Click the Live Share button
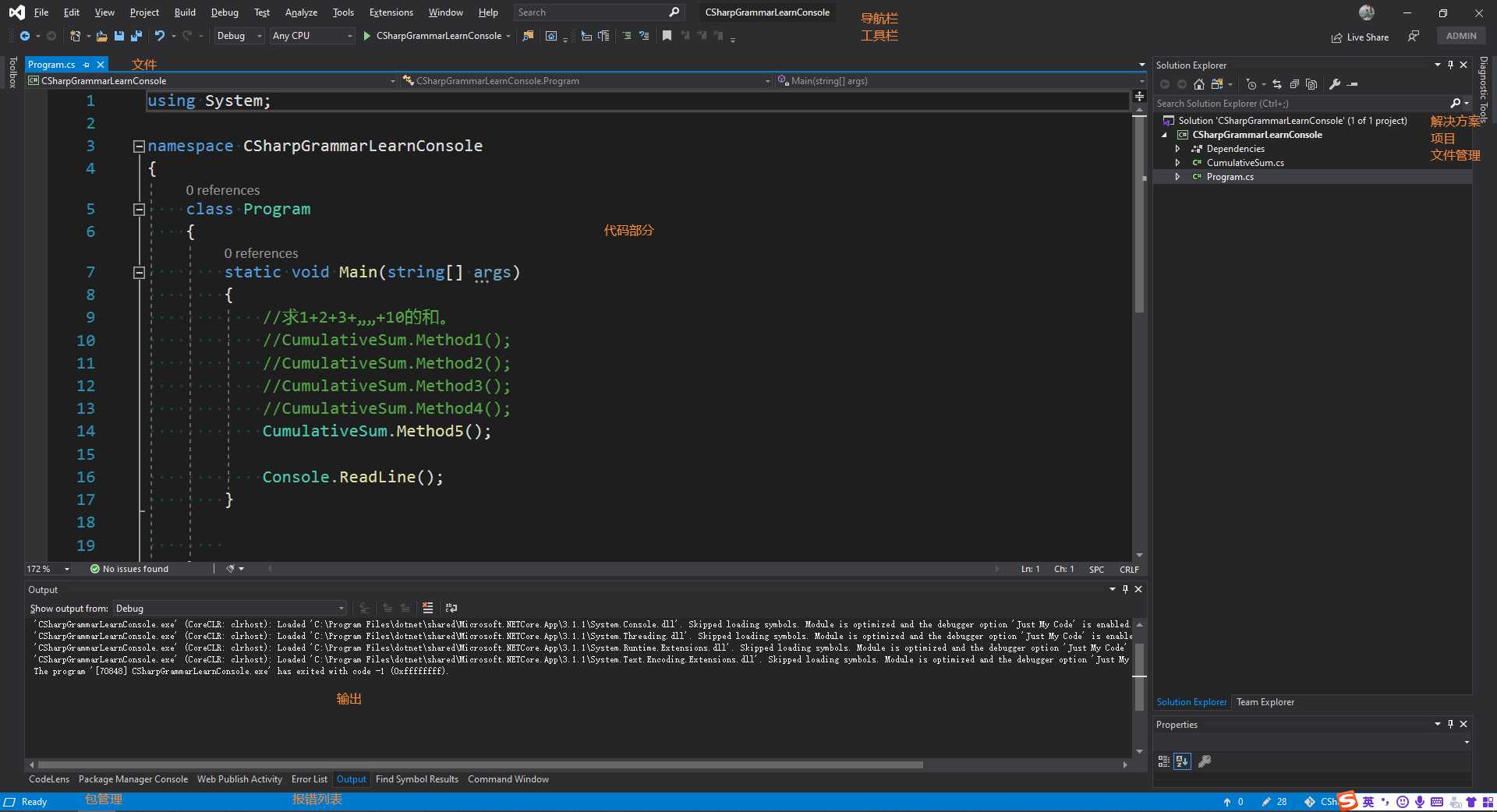Image resolution: width=1497 pixels, height=812 pixels. (x=1360, y=37)
